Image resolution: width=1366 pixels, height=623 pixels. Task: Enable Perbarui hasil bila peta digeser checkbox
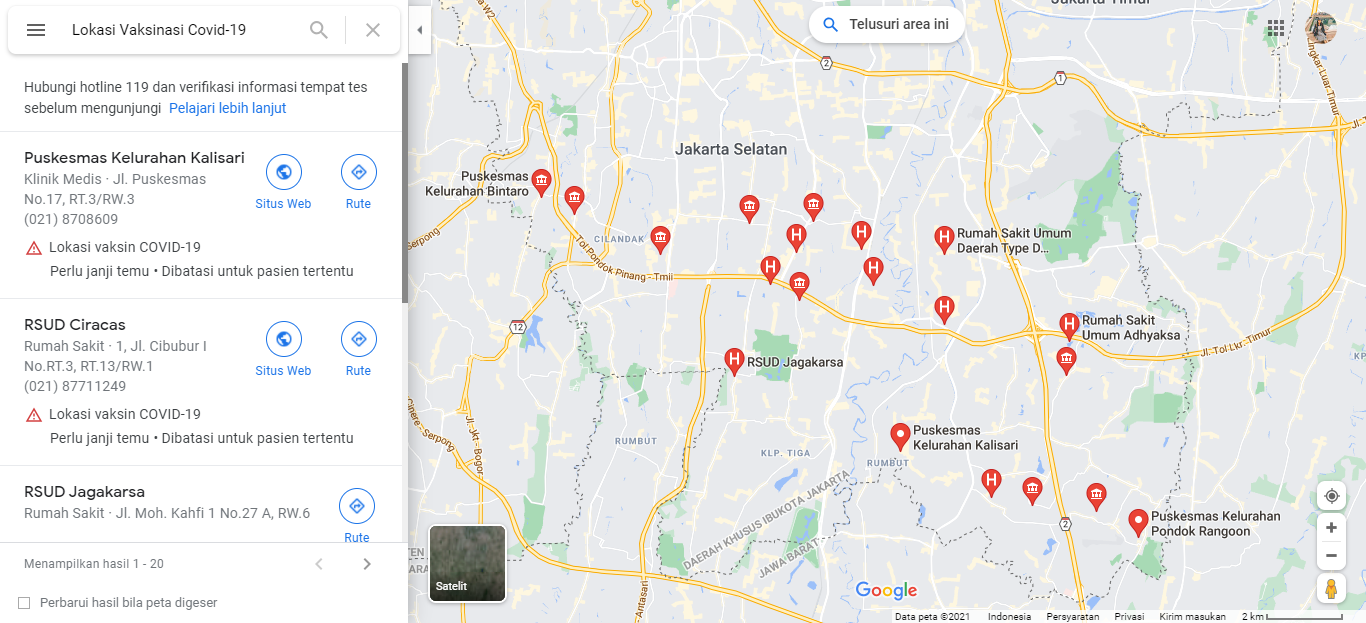point(24,602)
